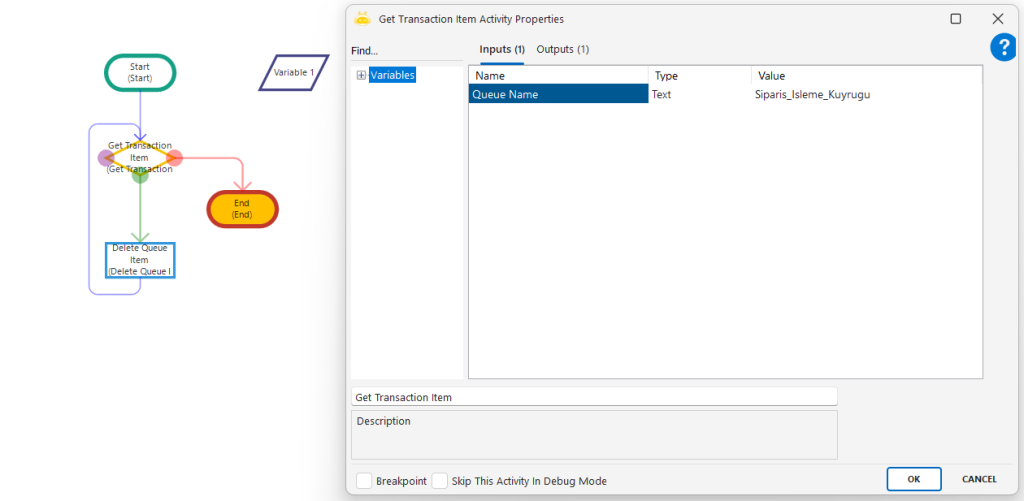Click the blue help question mark icon
1024x501 pixels.
pyautogui.click(x=1003, y=47)
